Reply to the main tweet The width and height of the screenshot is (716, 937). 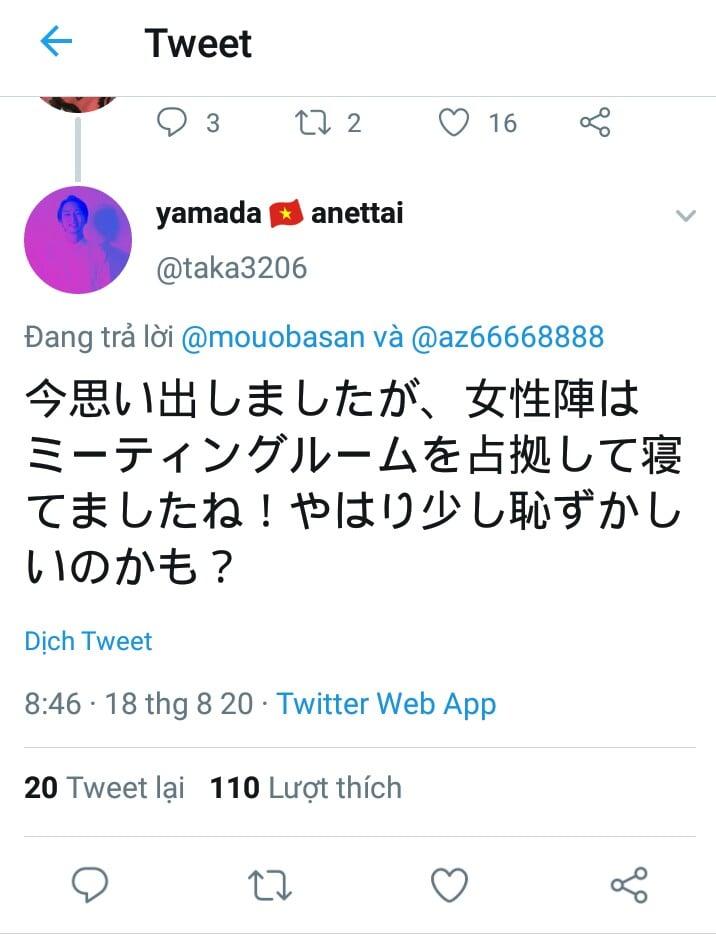click(90, 885)
